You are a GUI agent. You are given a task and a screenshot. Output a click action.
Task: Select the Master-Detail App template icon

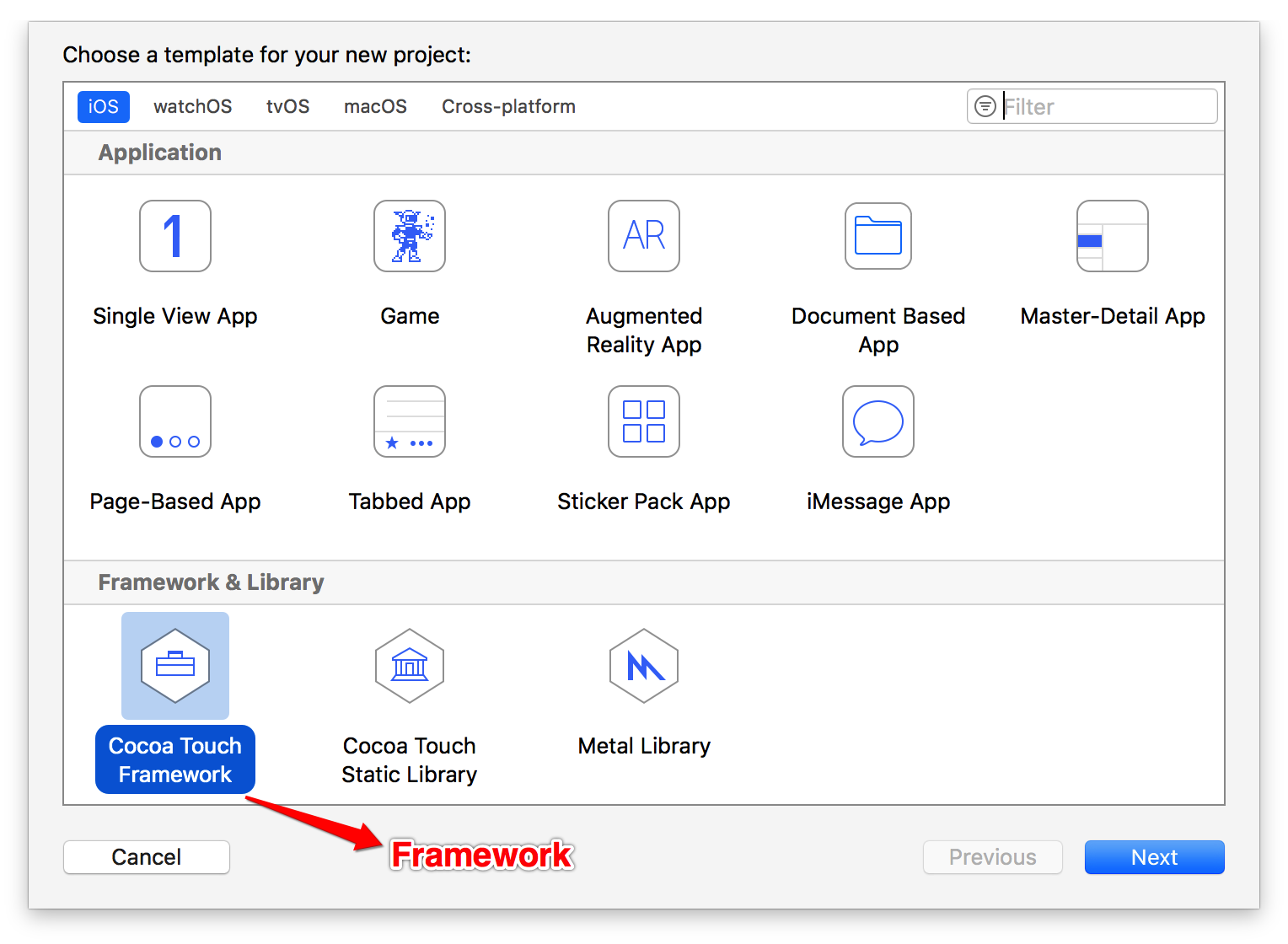point(1113,236)
